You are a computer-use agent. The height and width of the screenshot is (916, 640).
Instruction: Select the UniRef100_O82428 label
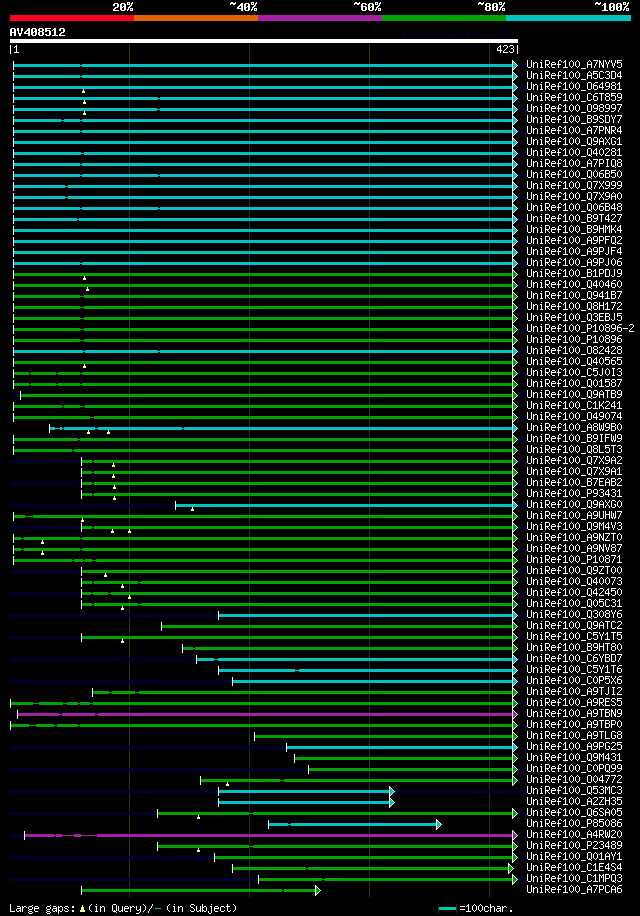point(574,351)
